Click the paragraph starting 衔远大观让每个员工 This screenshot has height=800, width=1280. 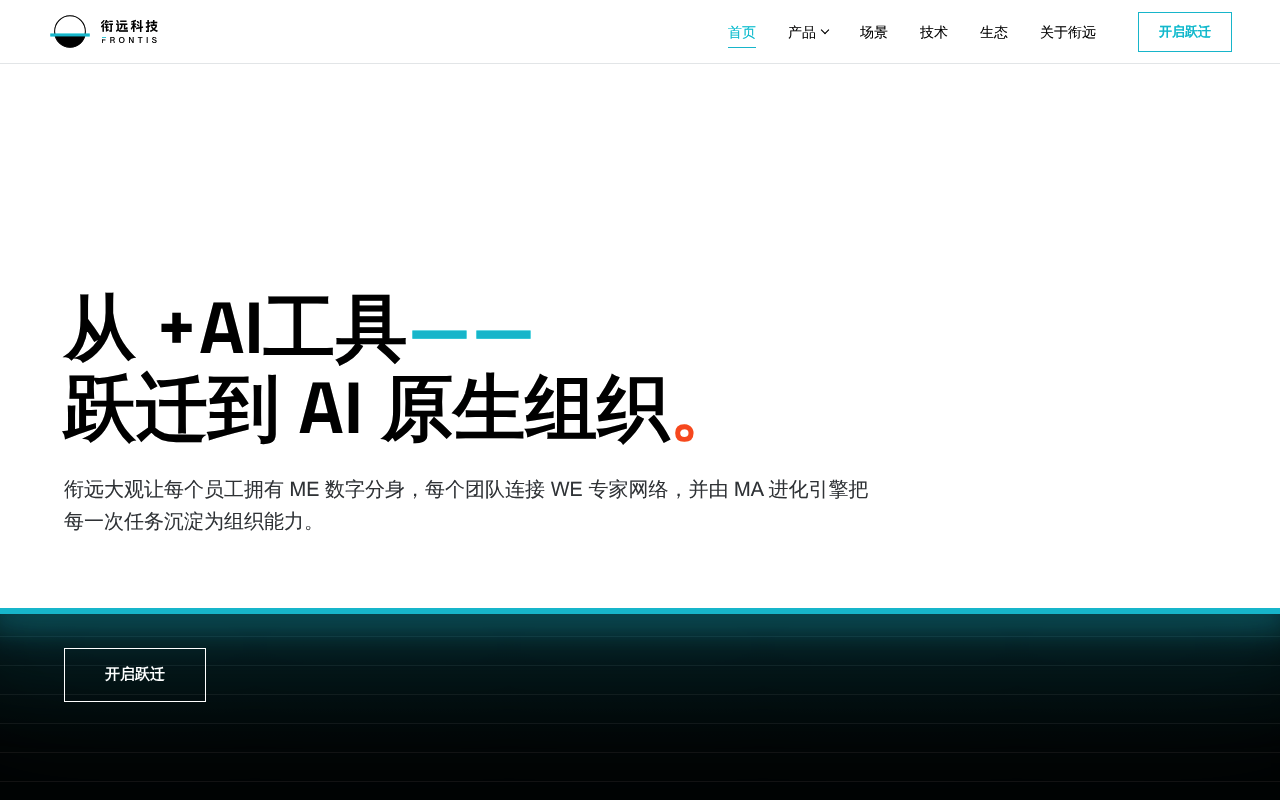point(466,505)
